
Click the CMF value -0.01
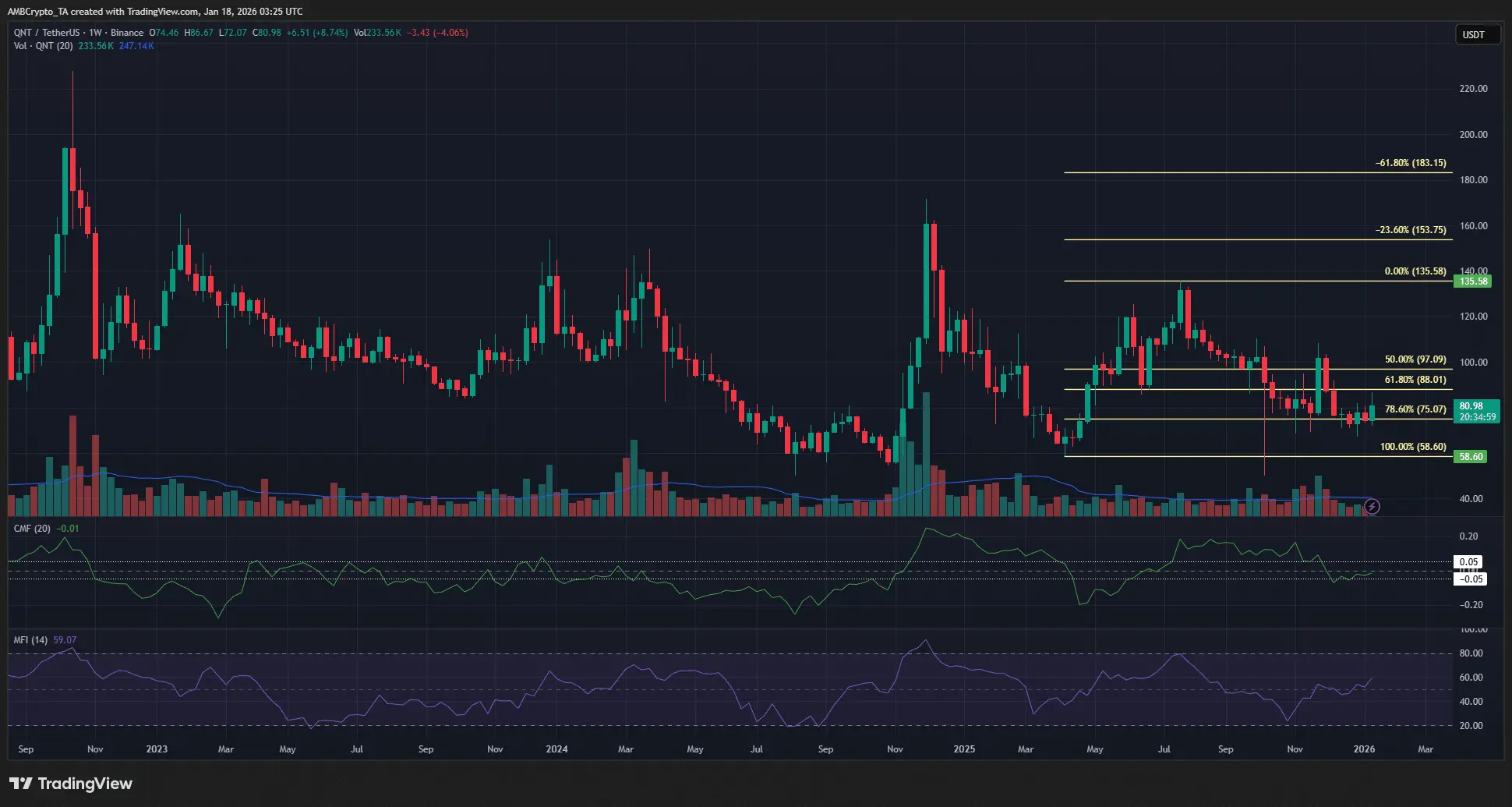(68, 529)
